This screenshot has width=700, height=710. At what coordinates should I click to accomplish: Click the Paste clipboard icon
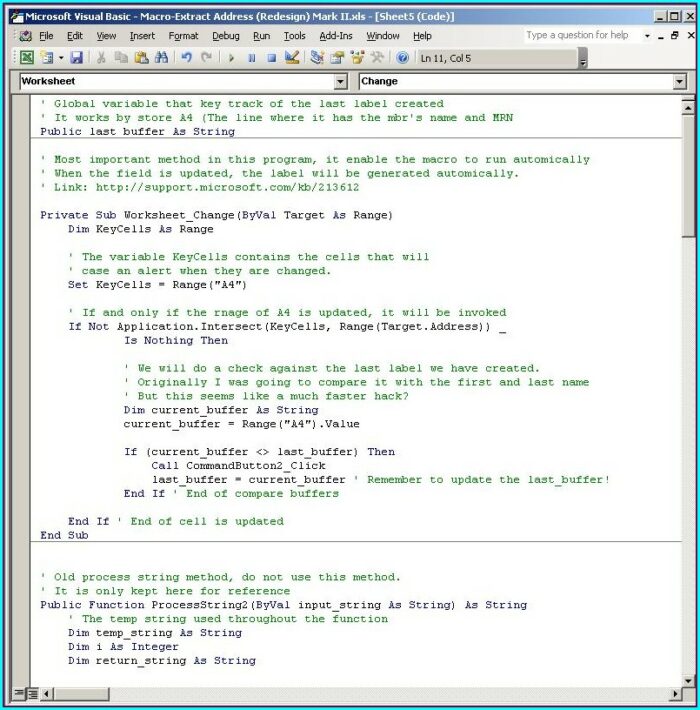click(141, 58)
